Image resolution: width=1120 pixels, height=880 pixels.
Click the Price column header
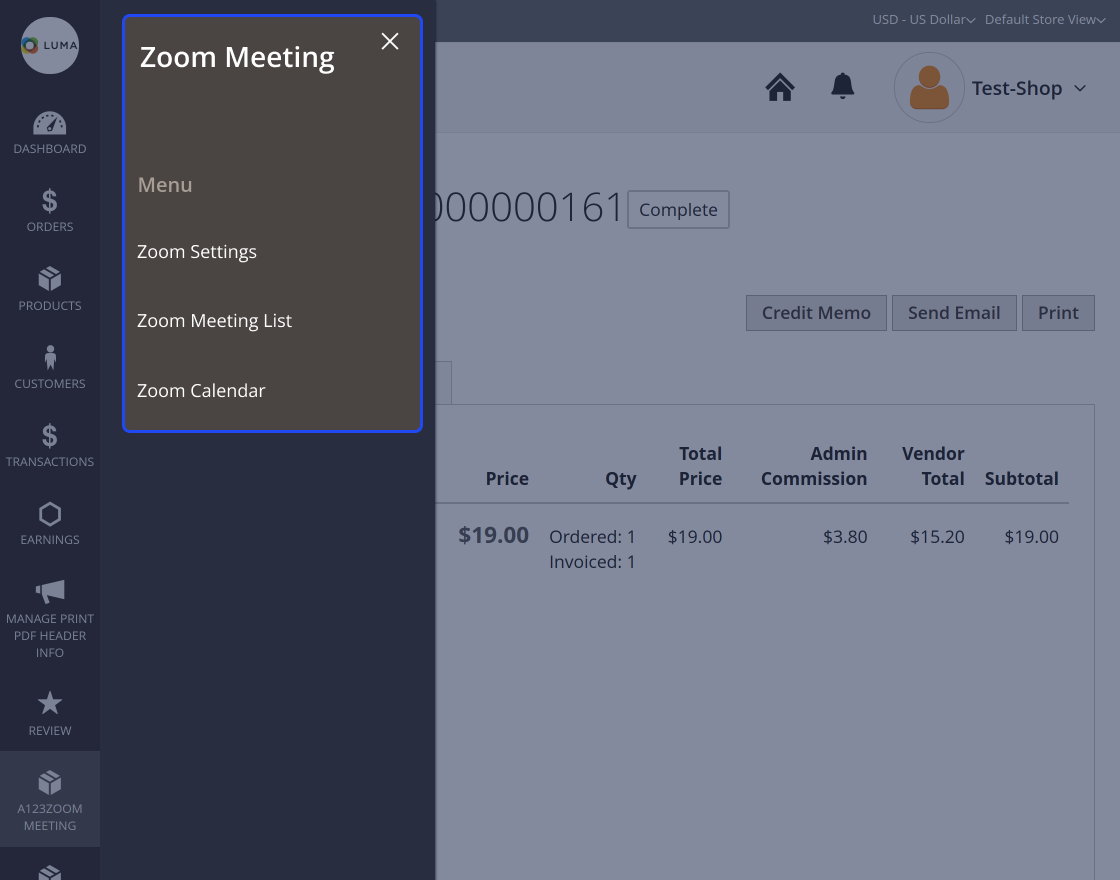click(x=507, y=479)
